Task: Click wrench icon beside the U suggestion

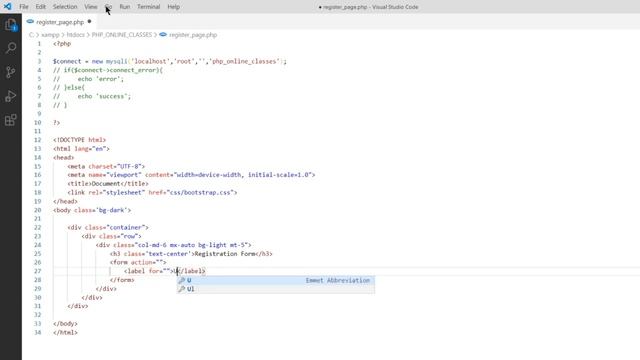Action: (182, 280)
